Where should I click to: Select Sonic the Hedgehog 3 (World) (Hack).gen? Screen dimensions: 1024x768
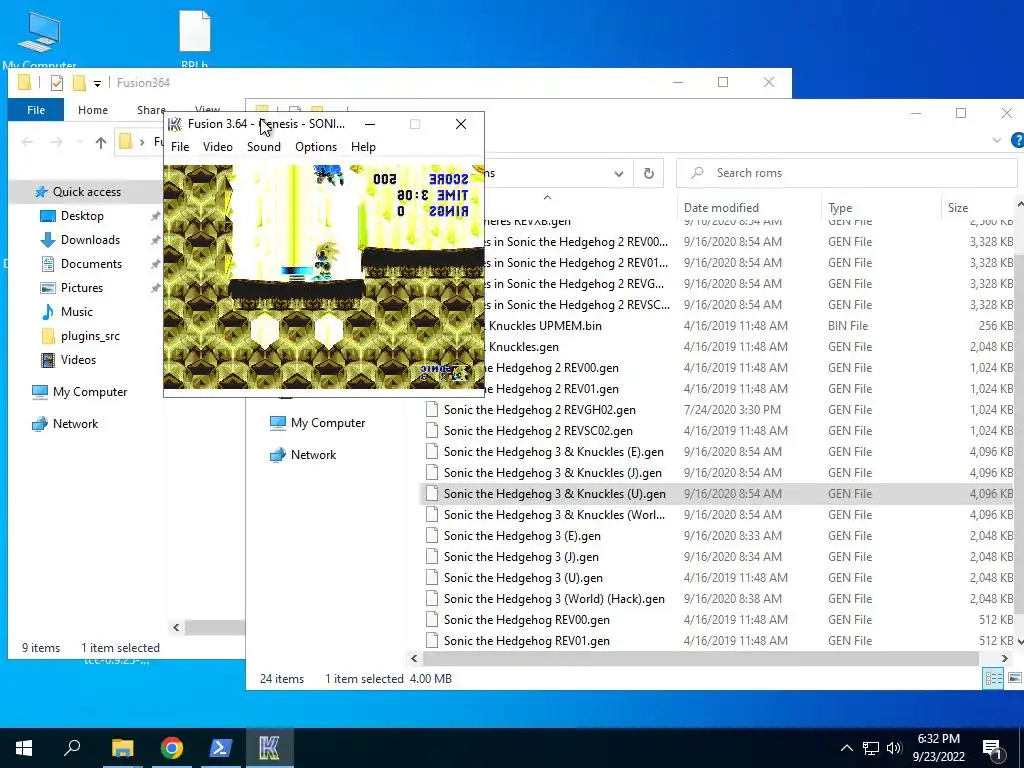[554, 599]
